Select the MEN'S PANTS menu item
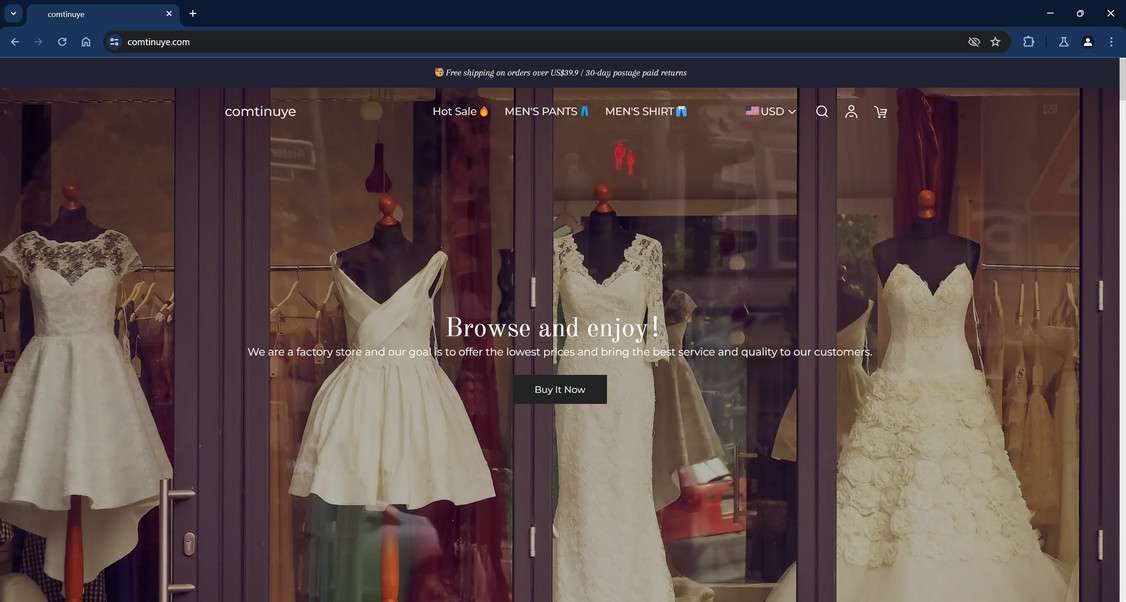Screen dimensions: 1126x602 point(546,112)
